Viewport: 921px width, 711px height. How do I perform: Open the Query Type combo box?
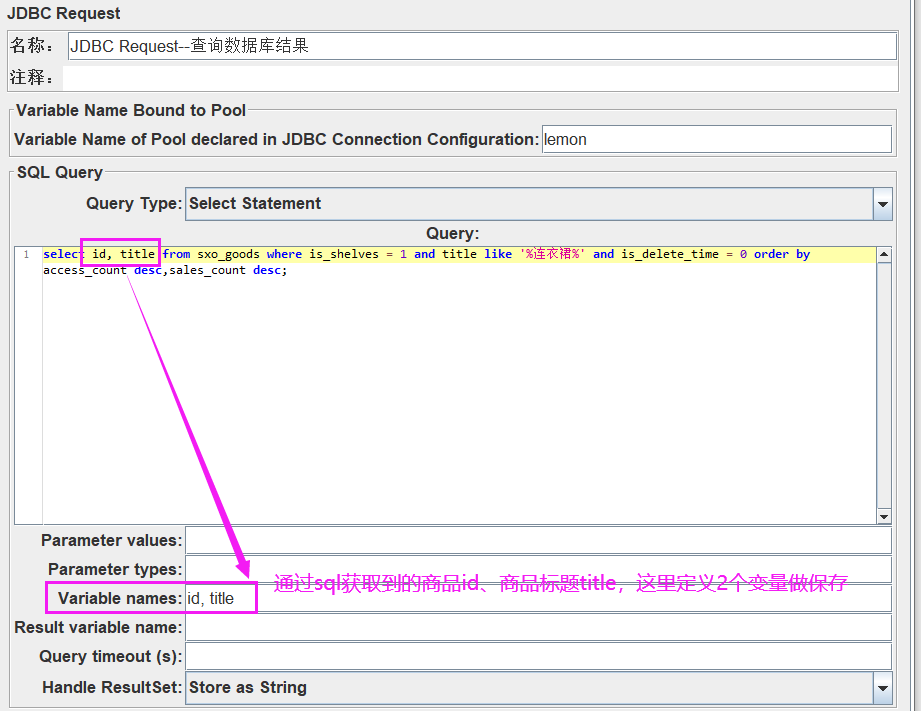pos(528,203)
